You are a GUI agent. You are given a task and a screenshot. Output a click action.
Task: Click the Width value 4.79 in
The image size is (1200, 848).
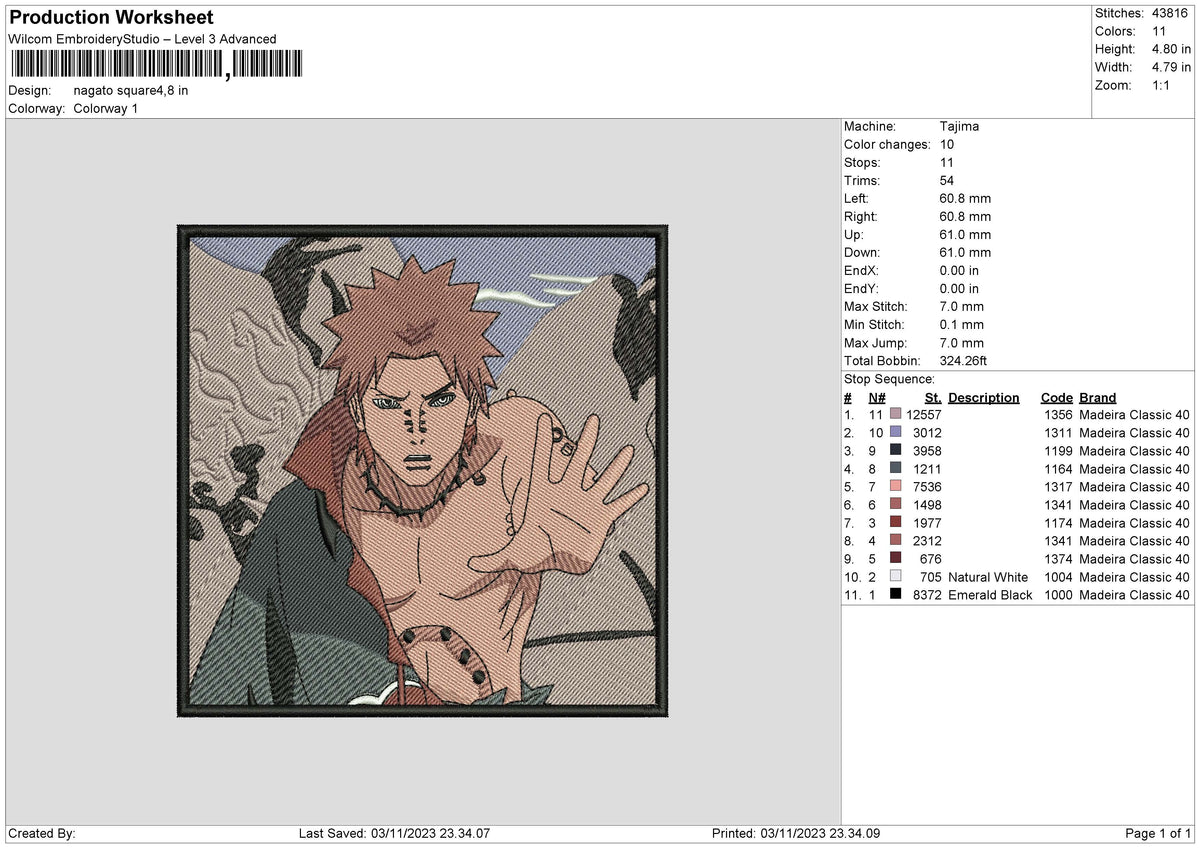coord(1170,67)
